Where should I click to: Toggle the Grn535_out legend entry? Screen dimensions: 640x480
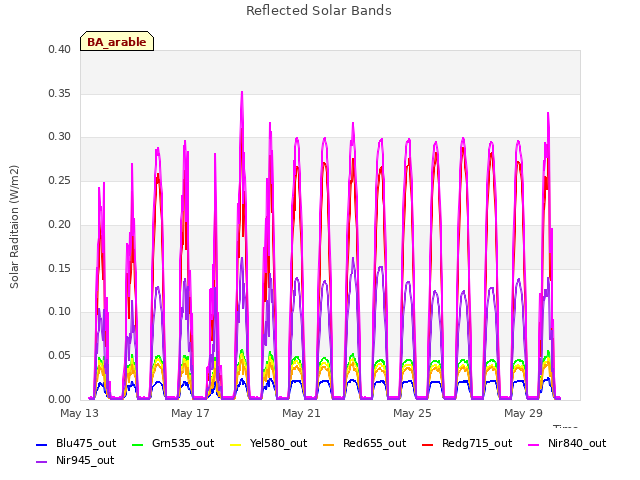(173, 444)
